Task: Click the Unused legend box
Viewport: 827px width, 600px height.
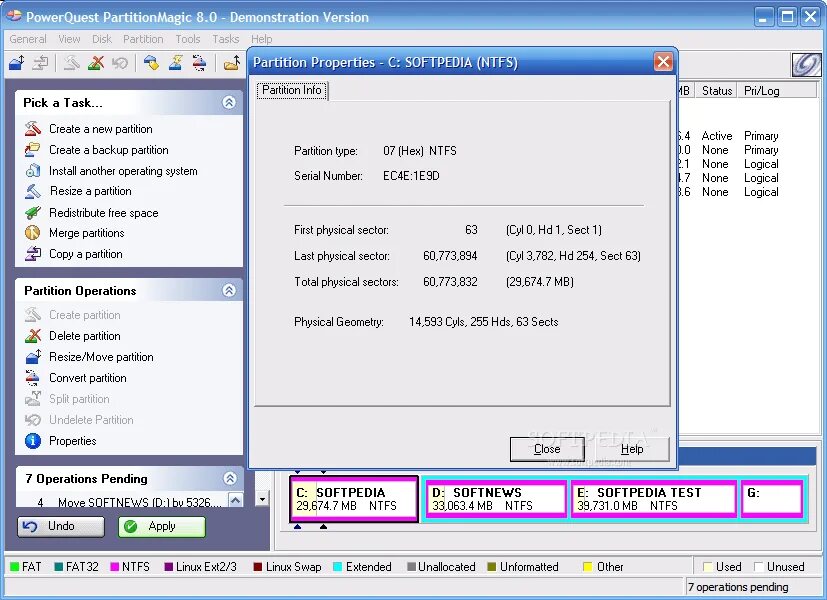Action: (758, 567)
